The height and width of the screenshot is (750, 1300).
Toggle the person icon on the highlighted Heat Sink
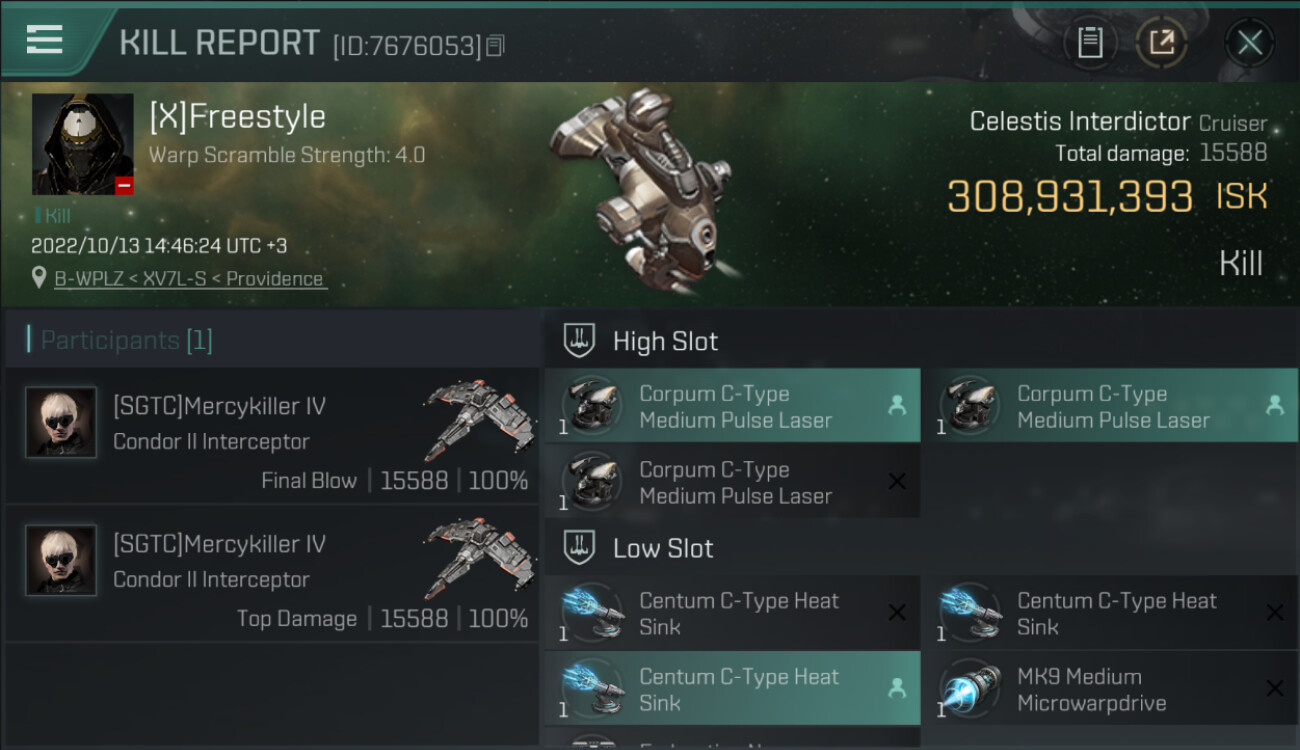897,688
